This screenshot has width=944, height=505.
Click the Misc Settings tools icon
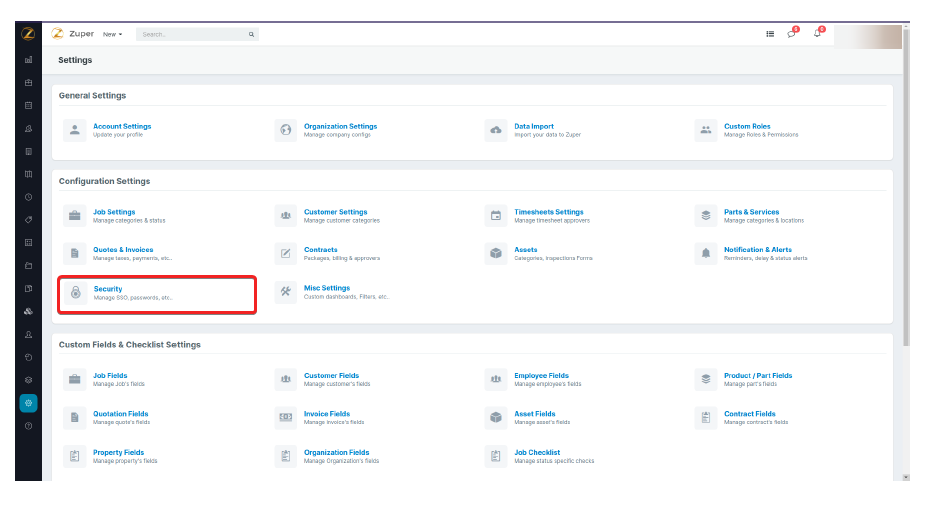(286, 292)
